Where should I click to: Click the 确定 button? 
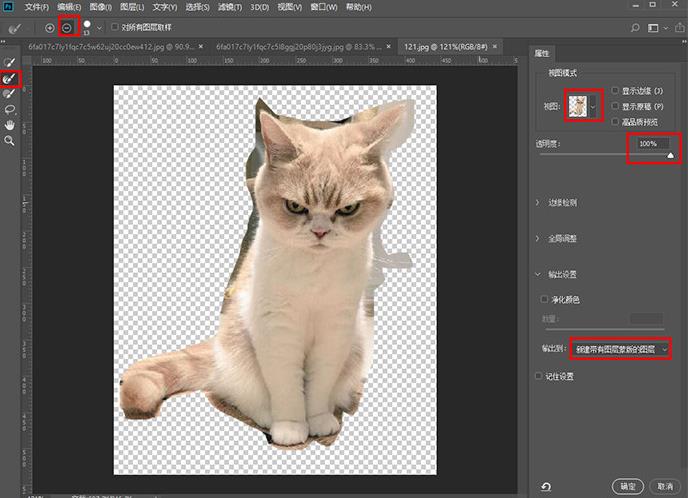[627, 486]
